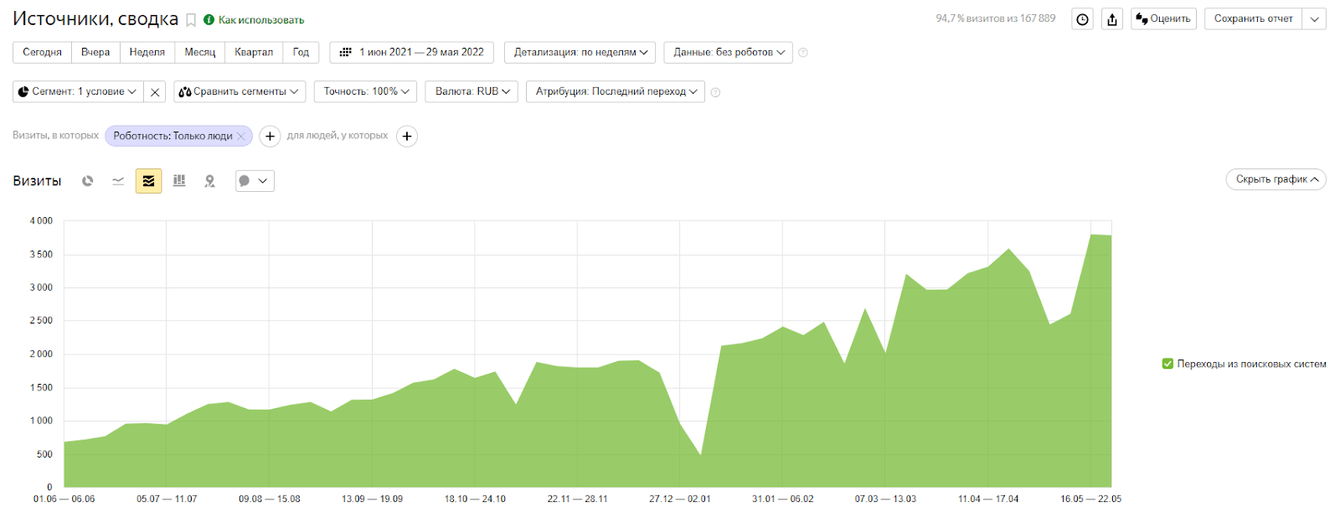The width and height of the screenshot is (1340, 528).
Task: Click the bookmark icon beside report title
Action: tap(191, 19)
